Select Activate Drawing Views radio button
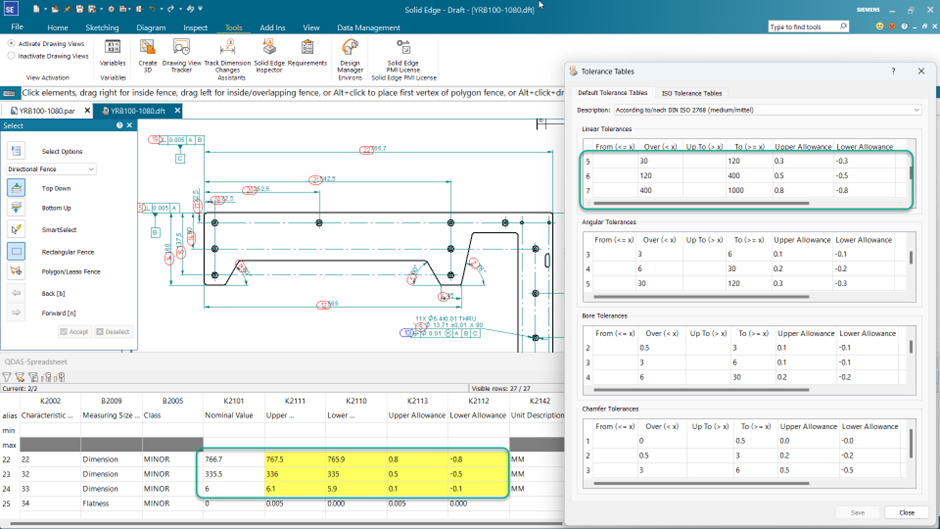This screenshot has width=940, height=529. pyautogui.click(x=11, y=43)
